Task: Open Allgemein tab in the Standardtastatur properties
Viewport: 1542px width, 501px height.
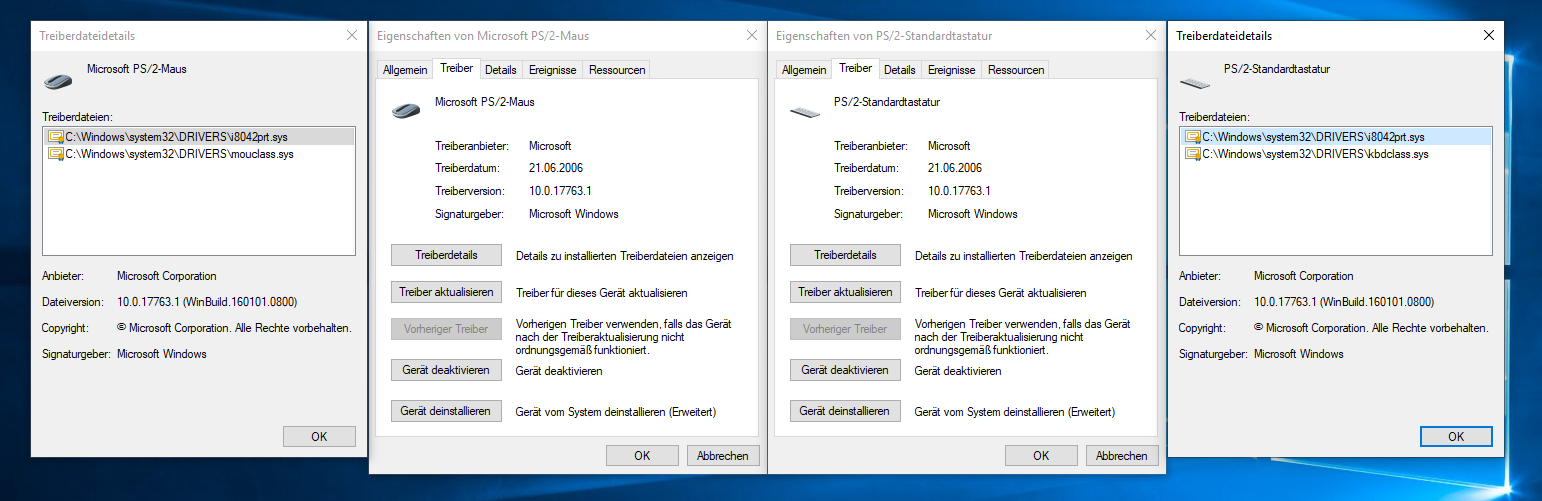Action: (804, 70)
